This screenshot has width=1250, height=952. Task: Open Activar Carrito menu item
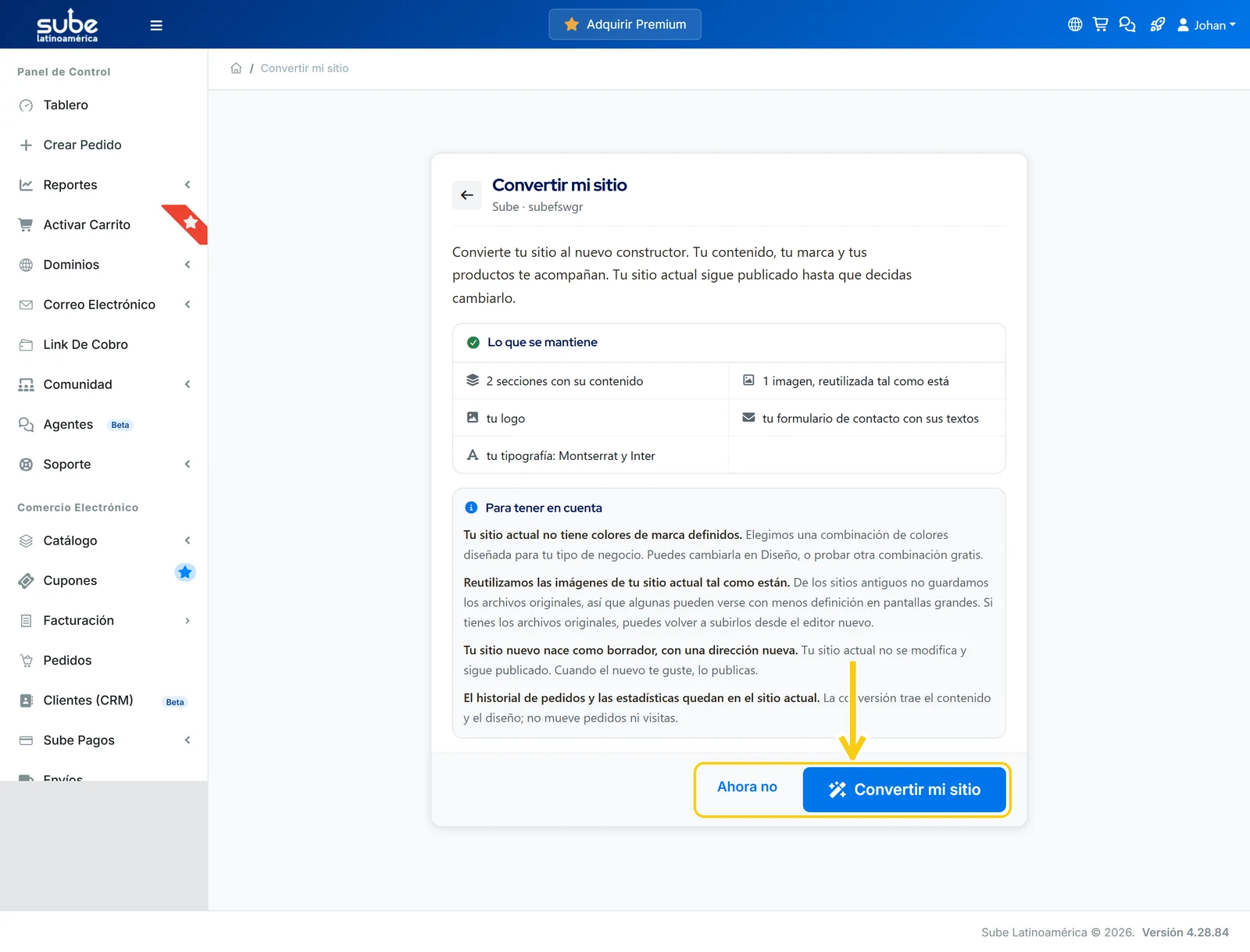(x=87, y=225)
